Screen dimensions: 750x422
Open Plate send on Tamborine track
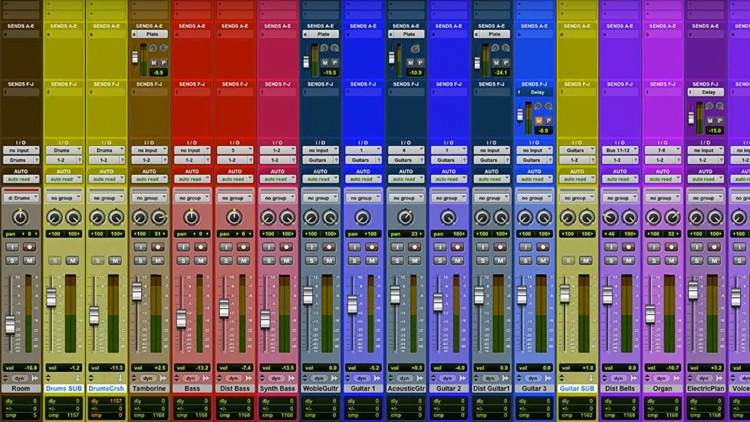coord(150,34)
